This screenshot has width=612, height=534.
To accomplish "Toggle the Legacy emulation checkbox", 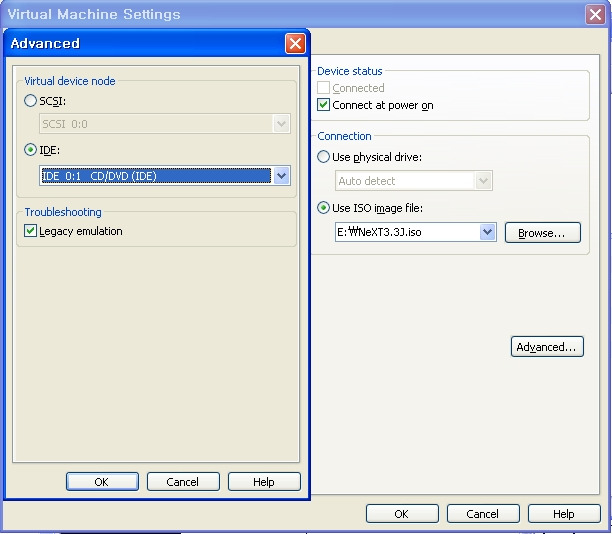I will 30,231.
